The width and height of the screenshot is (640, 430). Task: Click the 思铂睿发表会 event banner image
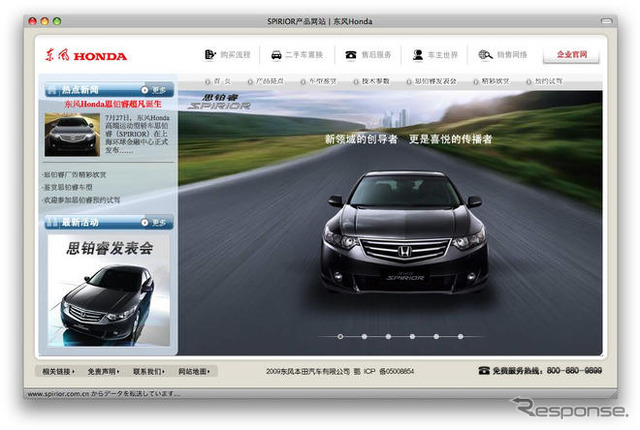point(109,290)
